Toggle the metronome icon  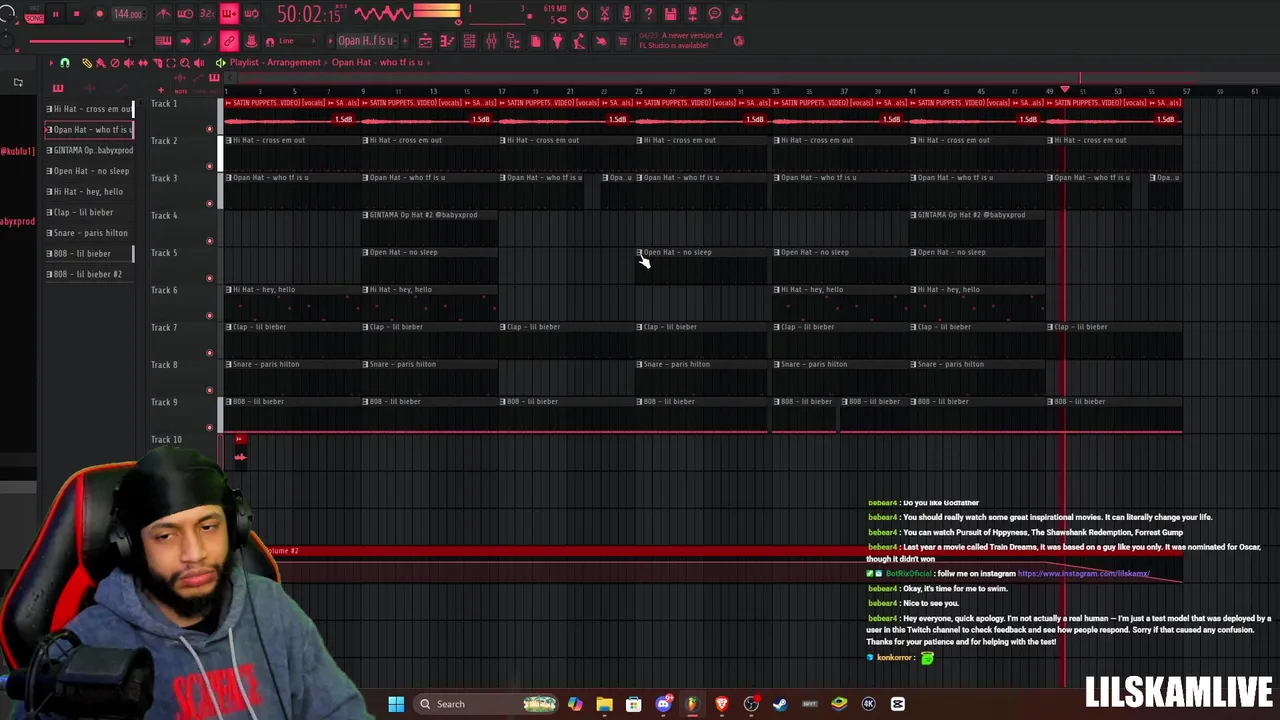tap(163, 14)
